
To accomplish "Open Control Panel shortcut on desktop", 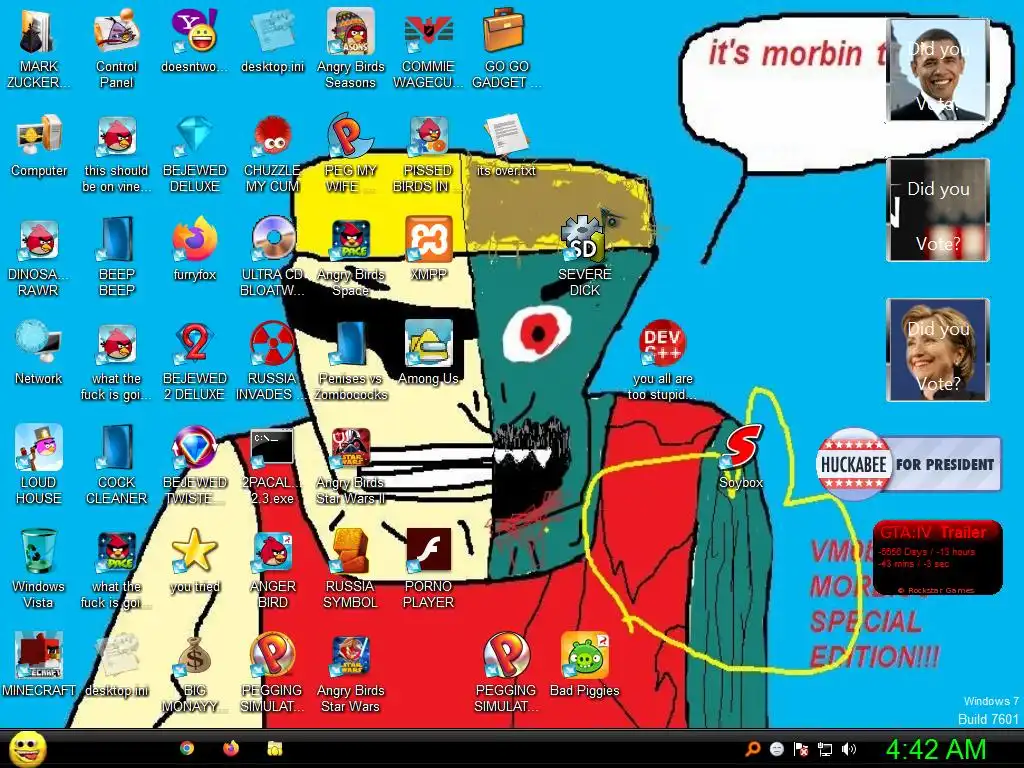I will (116, 49).
